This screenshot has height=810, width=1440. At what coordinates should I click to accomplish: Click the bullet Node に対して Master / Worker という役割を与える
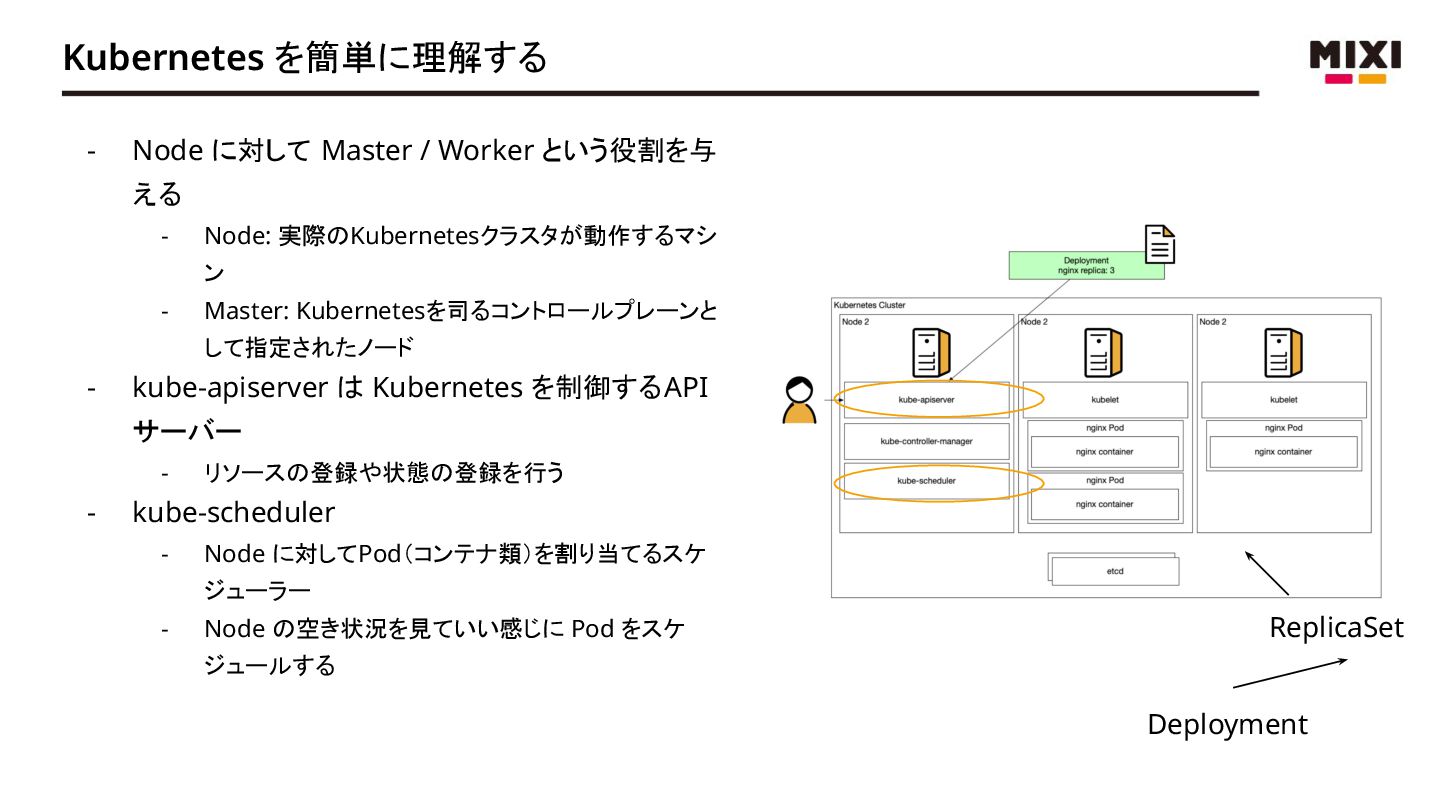click(424, 171)
